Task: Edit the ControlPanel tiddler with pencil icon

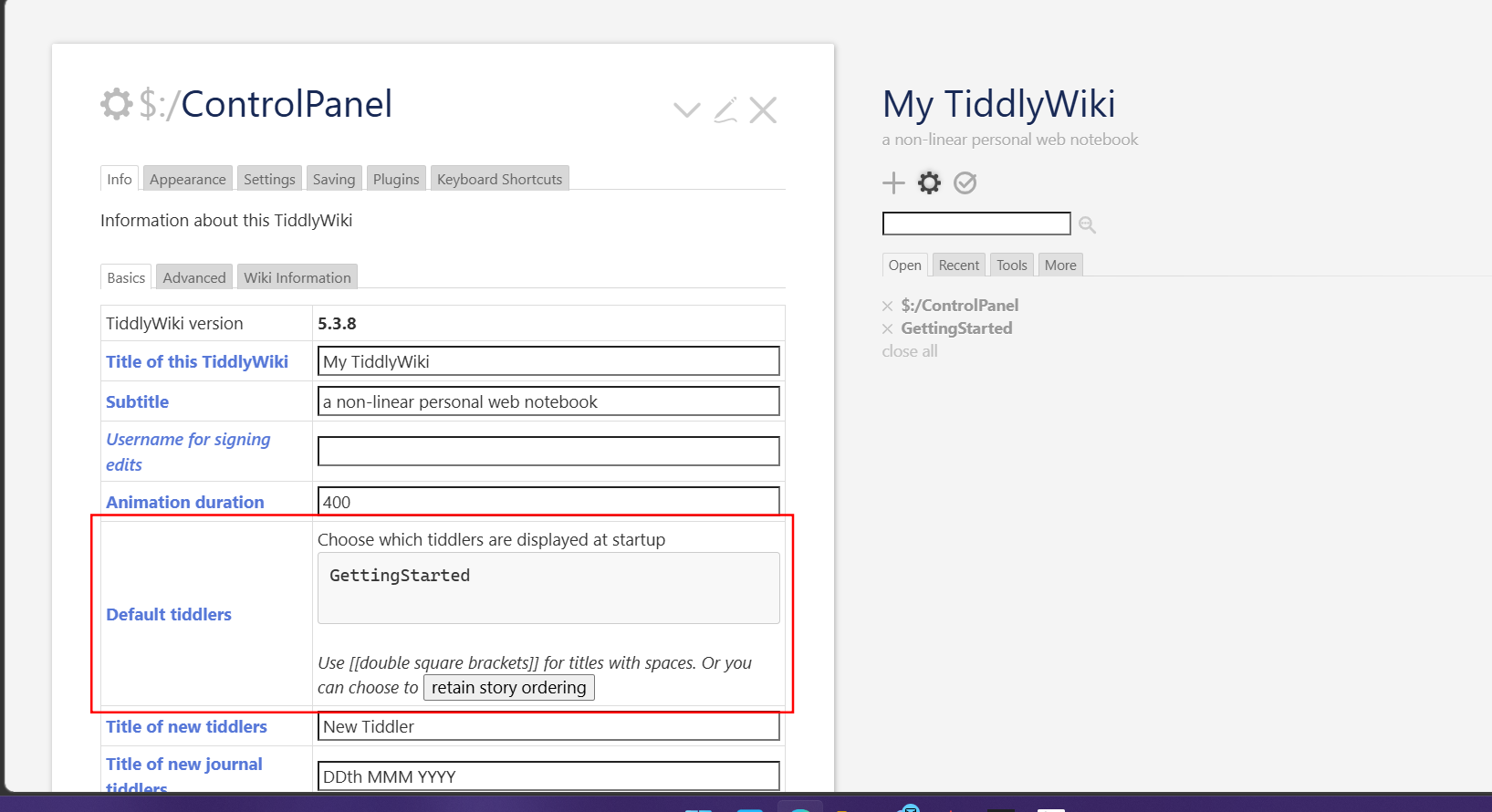Action: [725, 110]
